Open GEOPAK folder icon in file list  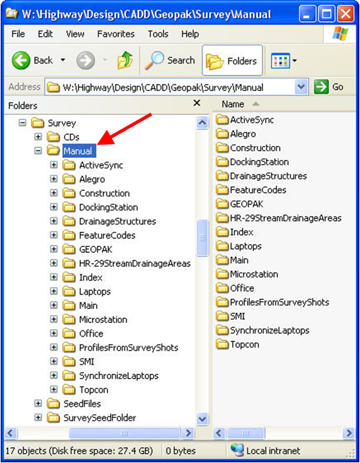click(222, 204)
